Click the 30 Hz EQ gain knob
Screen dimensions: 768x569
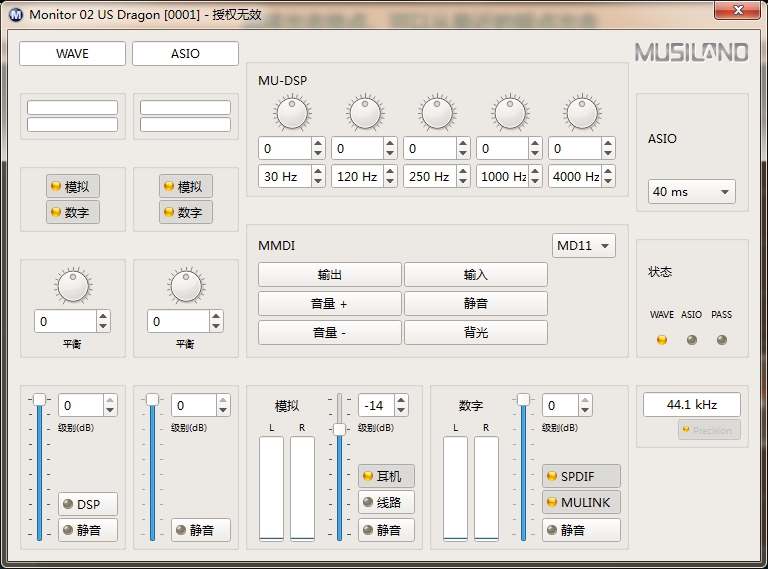coord(292,113)
